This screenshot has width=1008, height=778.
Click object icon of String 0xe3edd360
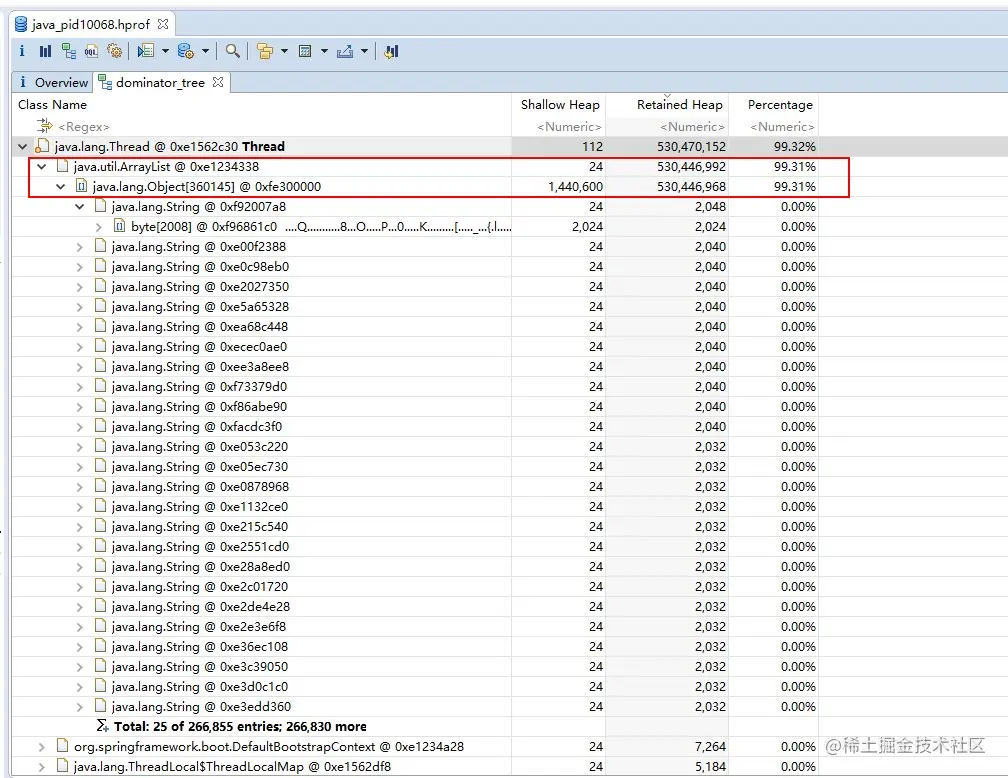tap(100, 705)
